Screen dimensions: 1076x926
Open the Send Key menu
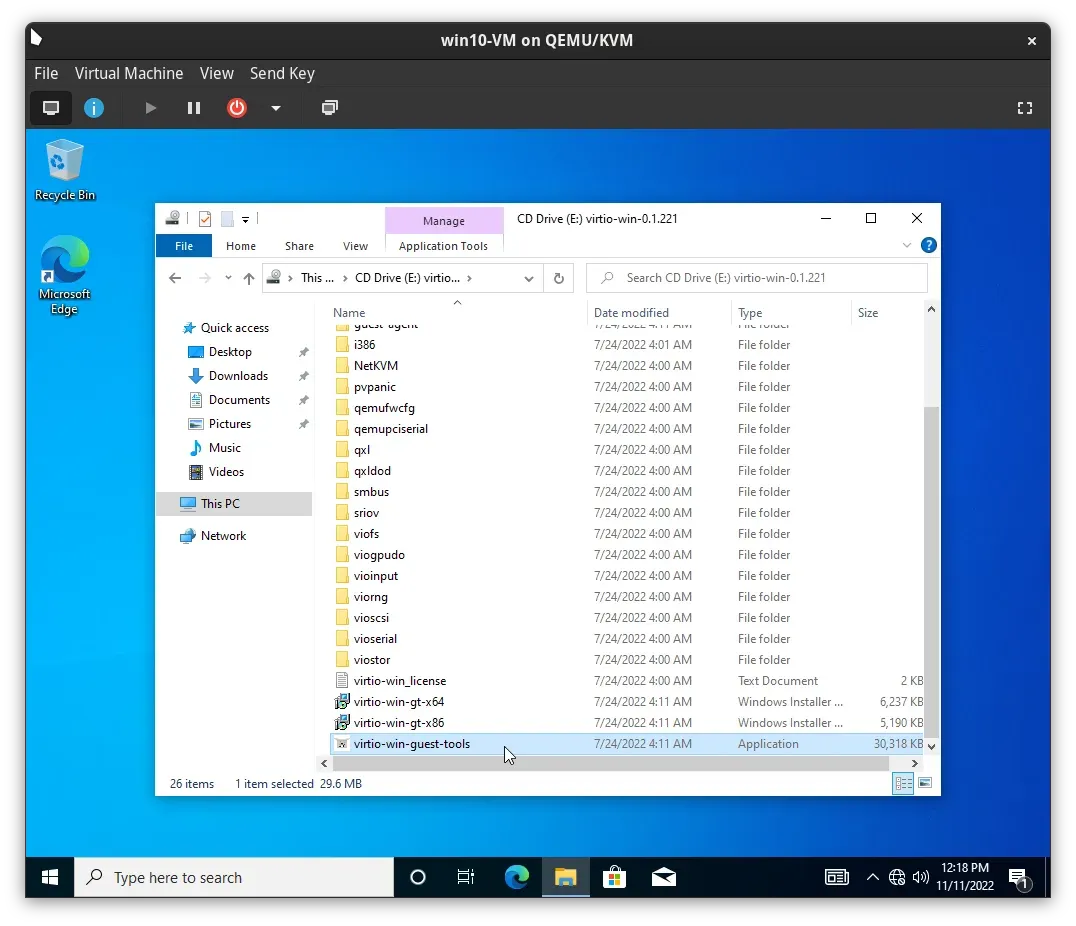(x=282, y=73)
